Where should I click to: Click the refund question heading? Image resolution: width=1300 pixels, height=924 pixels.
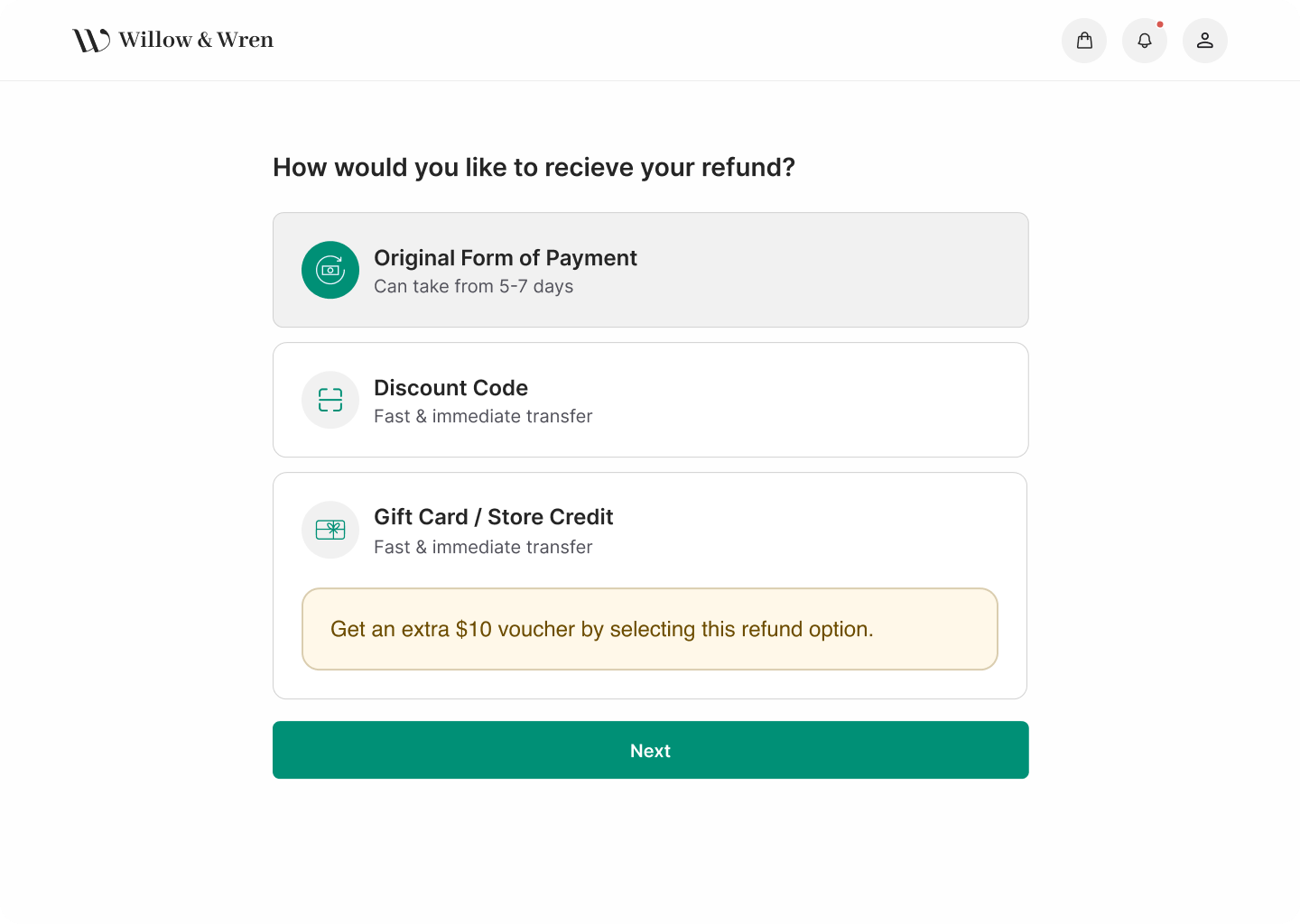[x=534, y=167]
